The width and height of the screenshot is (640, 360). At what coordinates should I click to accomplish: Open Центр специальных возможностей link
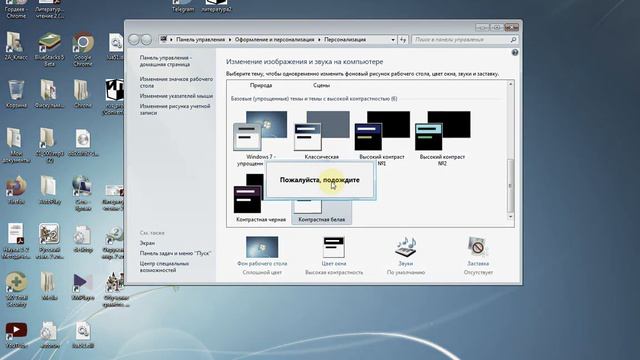(x=164, y=267)
